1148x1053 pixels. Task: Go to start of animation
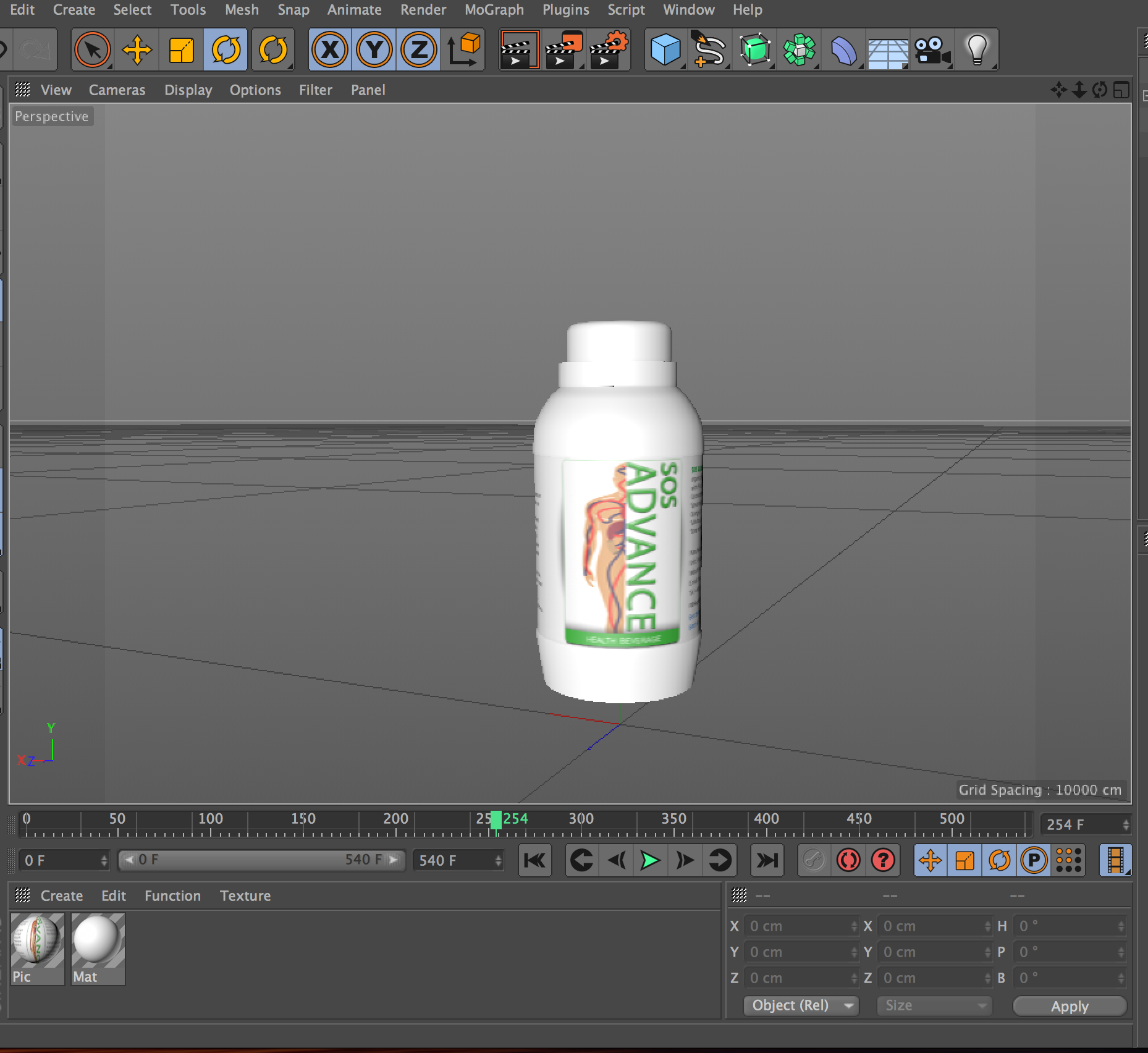[534, 860]
